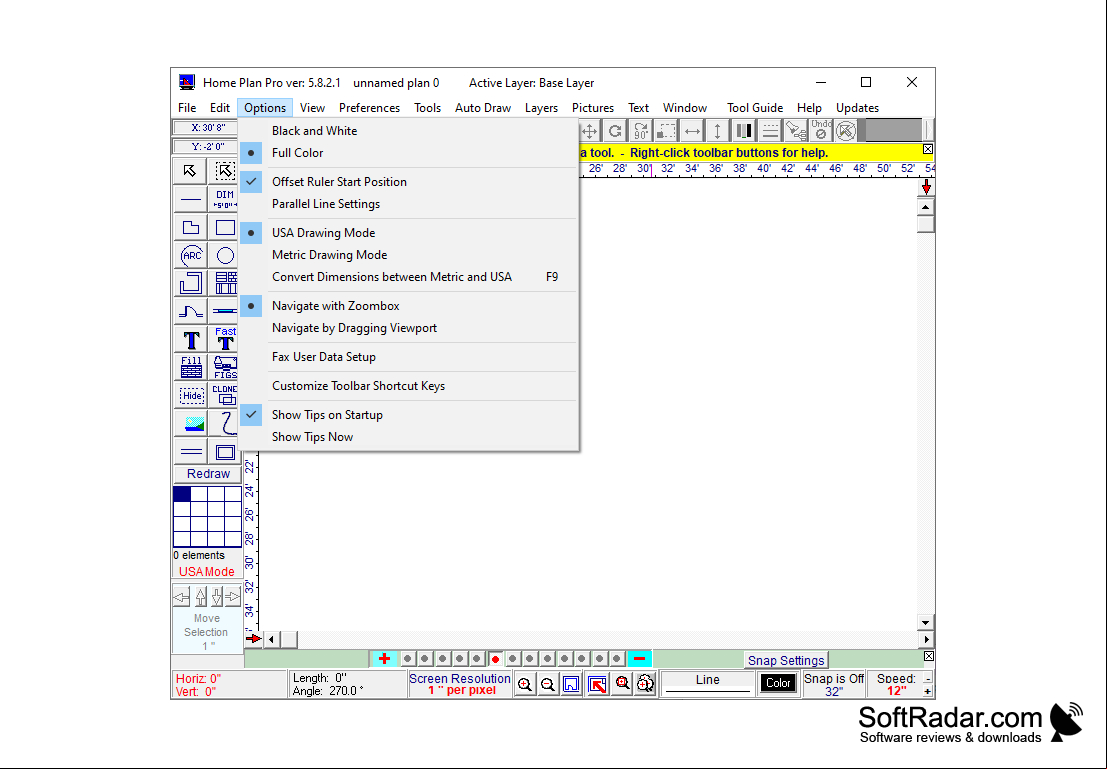Convert Dimensions between Metric and USA
Viewport: 1107px width, 769px height.
click(409, 277)
